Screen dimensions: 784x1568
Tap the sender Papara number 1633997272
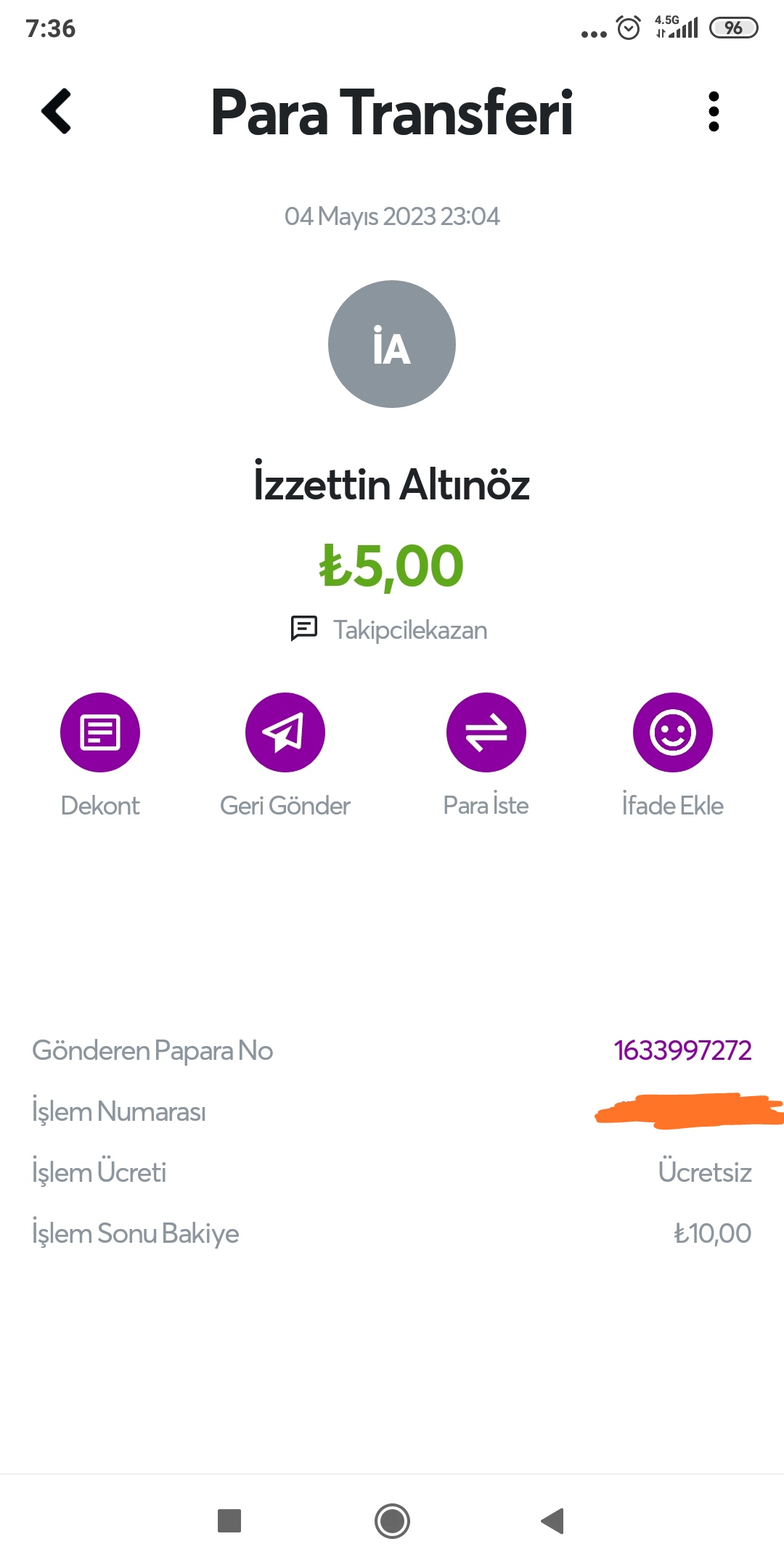[x=682, y=1050]
